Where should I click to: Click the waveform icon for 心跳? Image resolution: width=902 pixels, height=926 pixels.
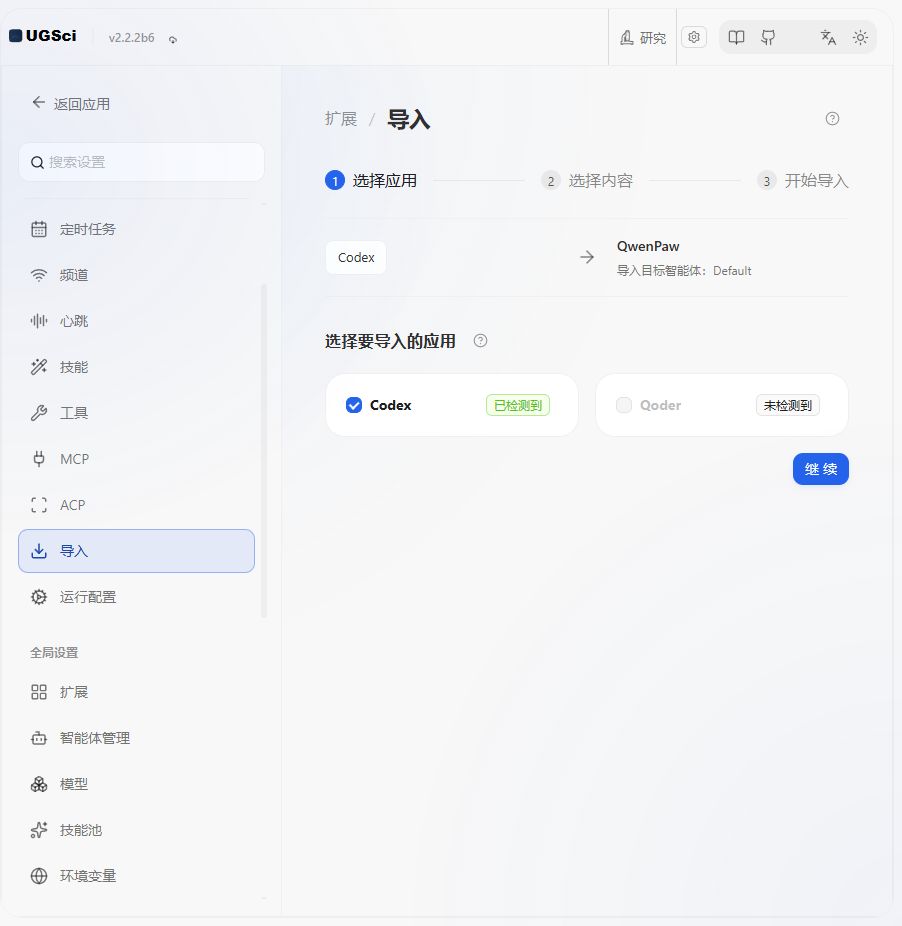tap(39, 321)
